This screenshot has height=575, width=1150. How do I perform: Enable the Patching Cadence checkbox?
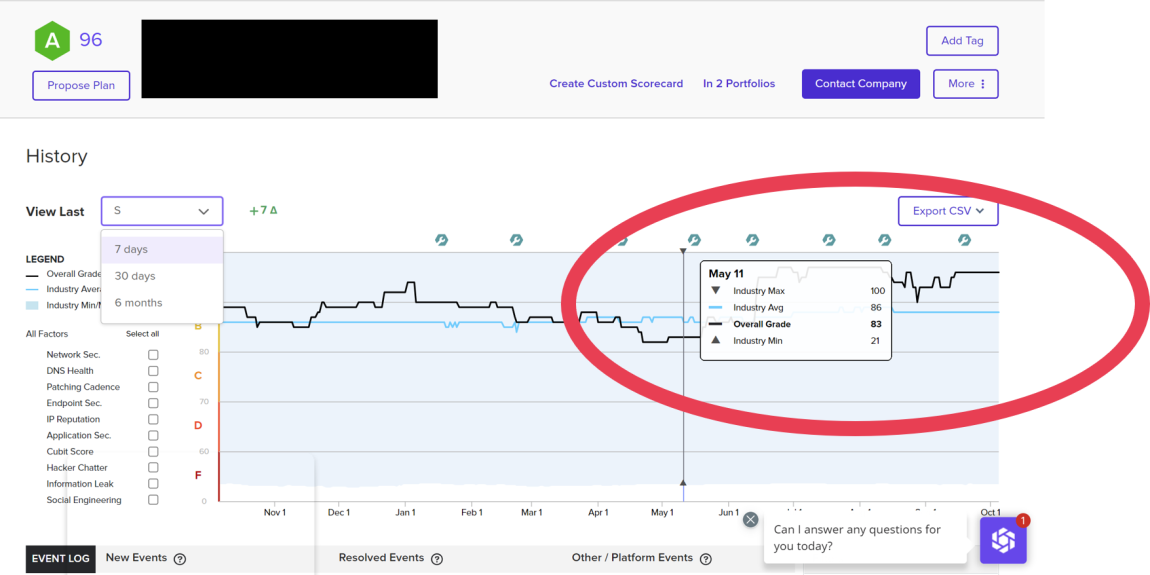tap(153, 387)
